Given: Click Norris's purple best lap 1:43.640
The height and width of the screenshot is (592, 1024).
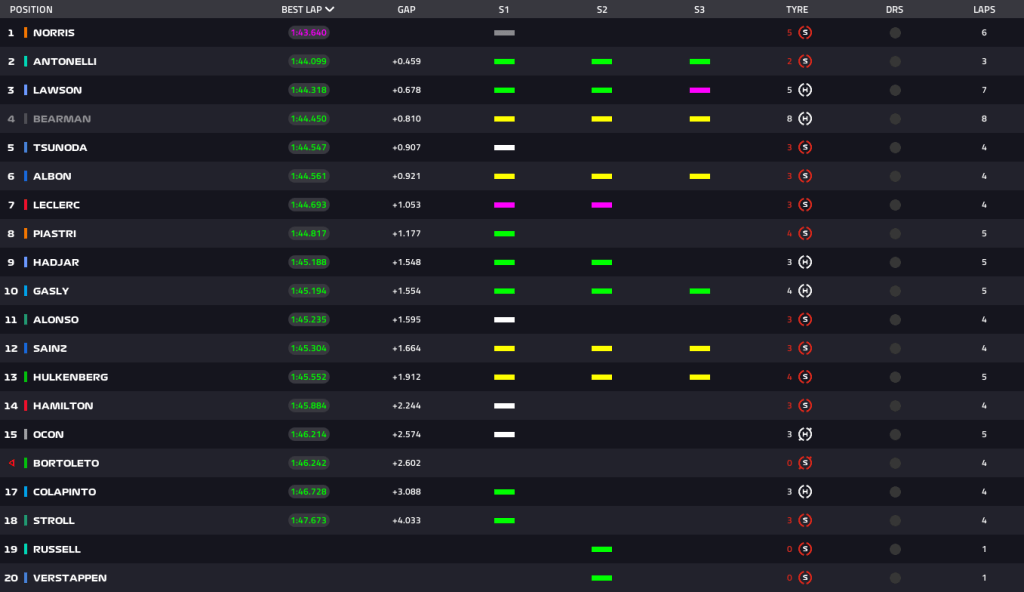Looking at the screenshot, I should tap(309, 33).
